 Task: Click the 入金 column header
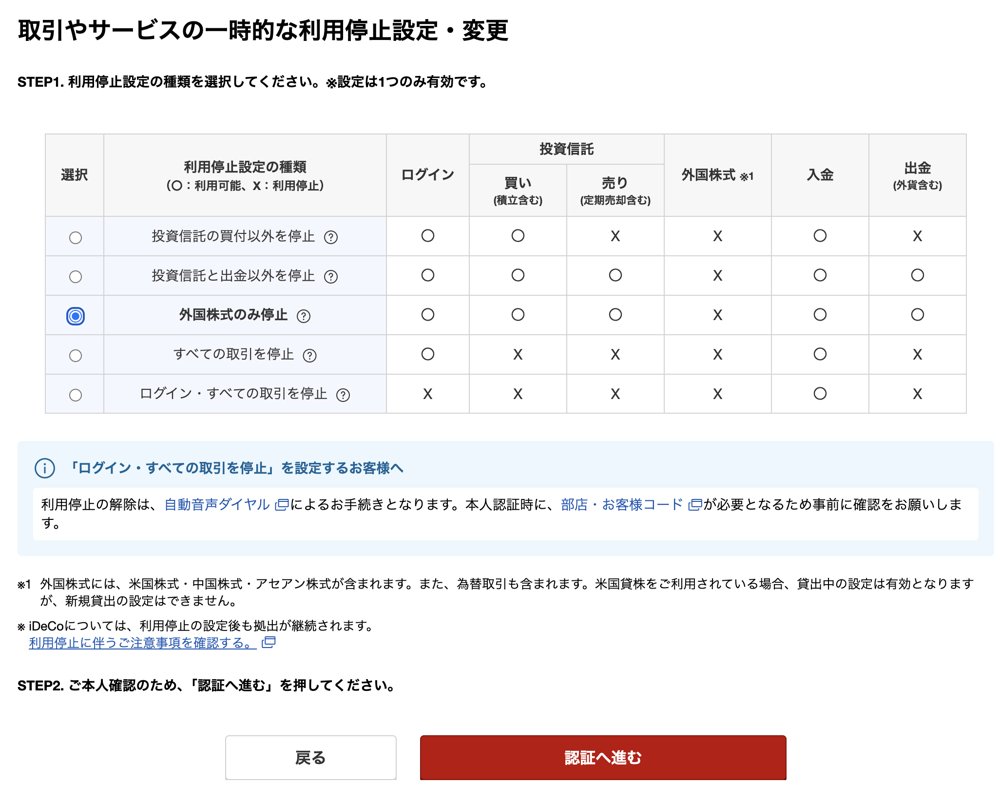pyautogui.click(x=820, y=175)
